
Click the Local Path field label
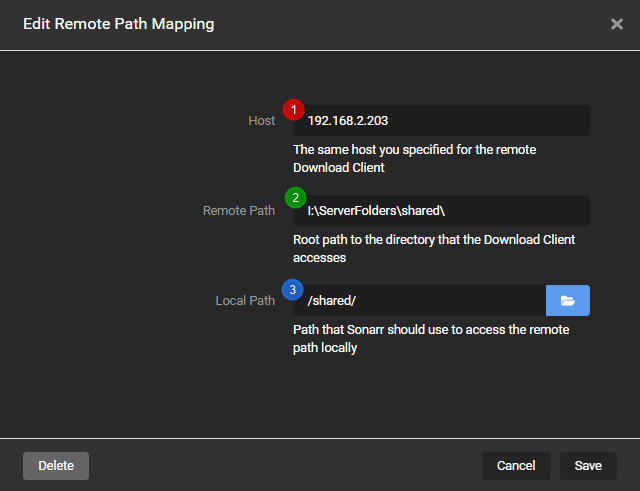[x=245, y=301]
